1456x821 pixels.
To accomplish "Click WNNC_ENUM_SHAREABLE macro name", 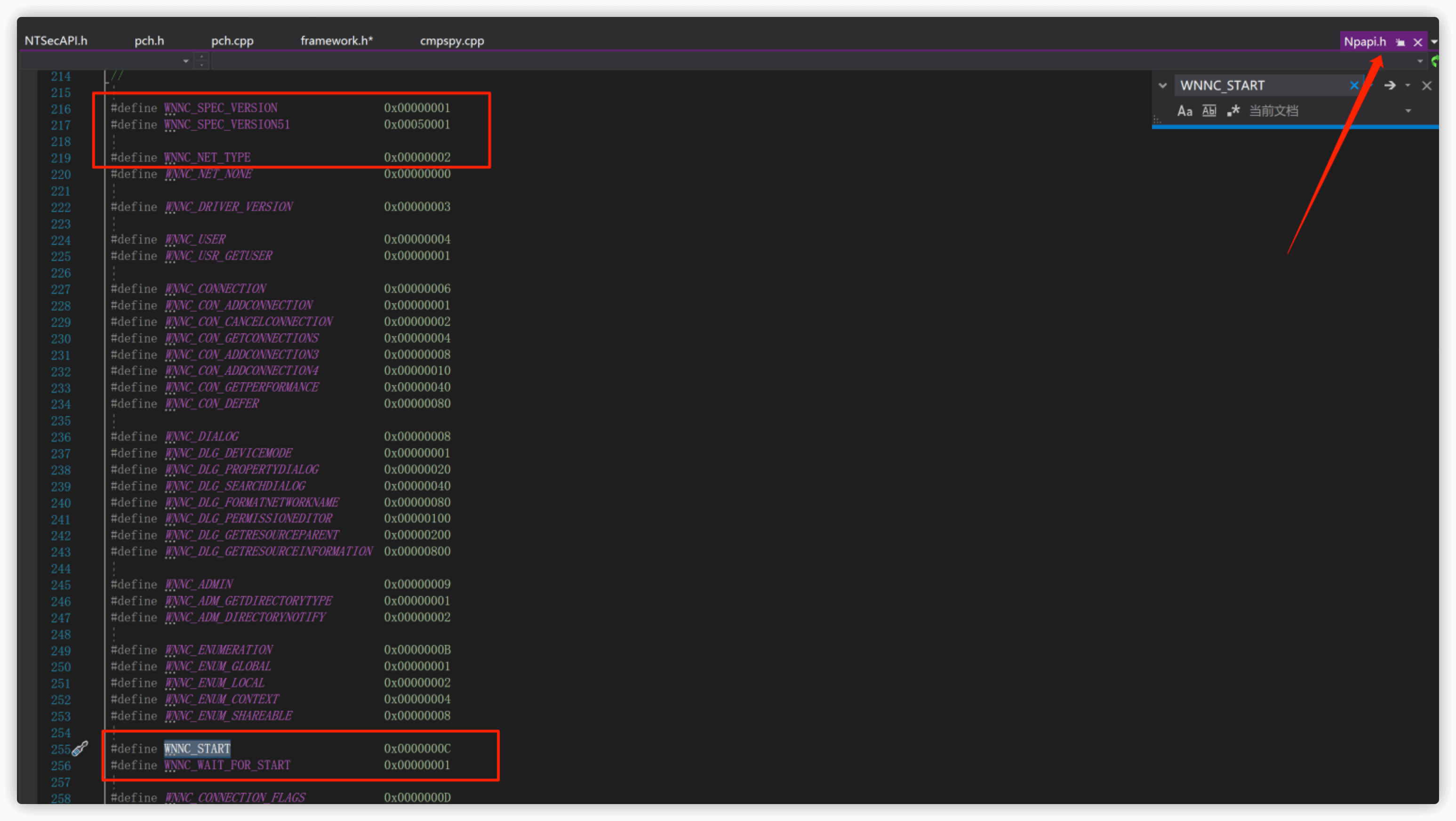I will [228, 715].
